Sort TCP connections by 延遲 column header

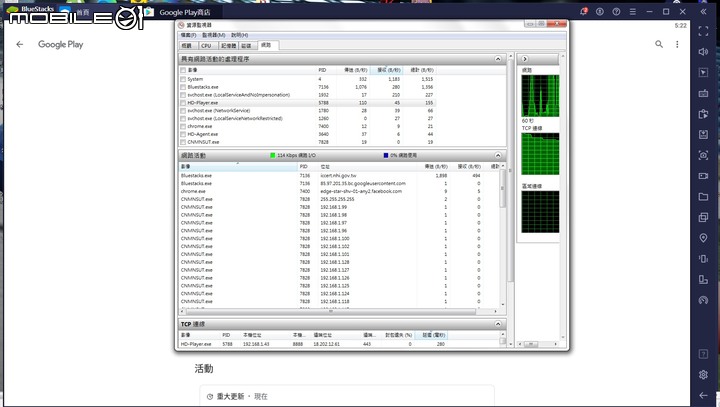433,335
